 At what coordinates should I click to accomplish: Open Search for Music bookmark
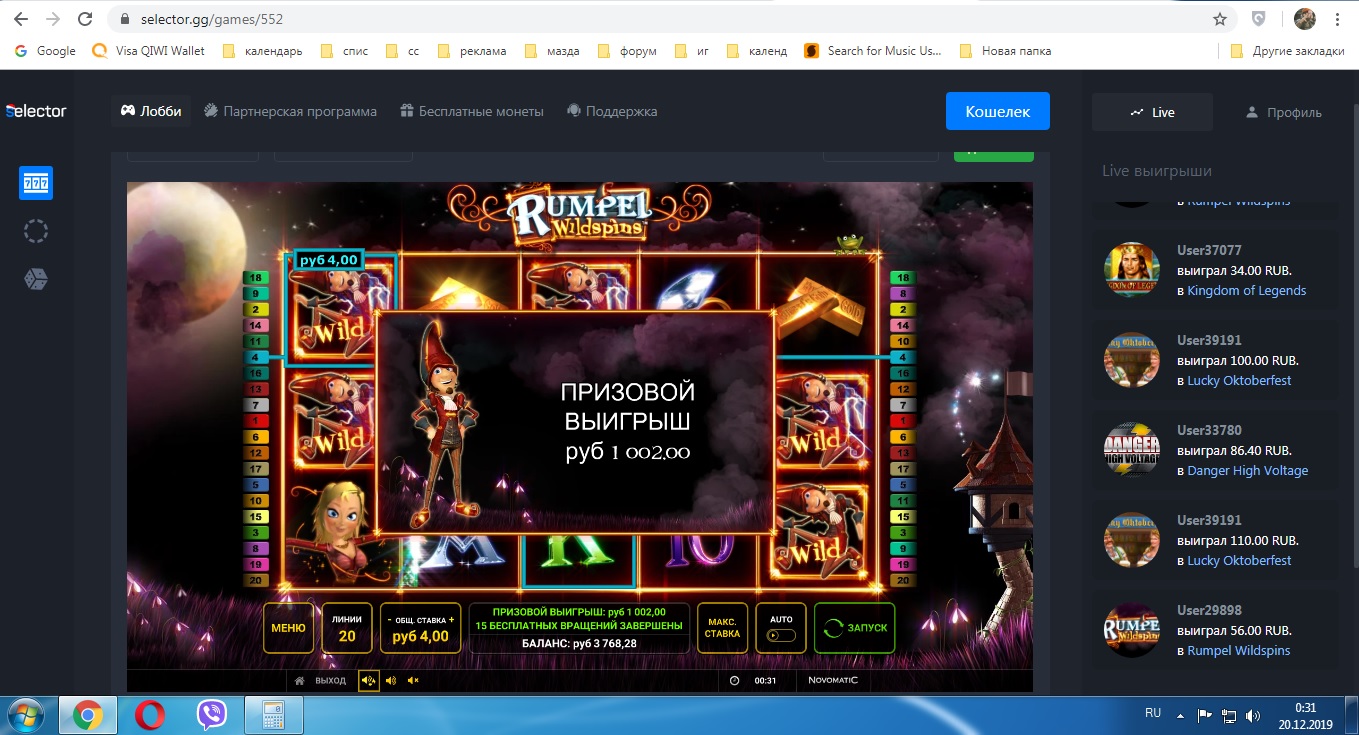click(x=873, y=51)
